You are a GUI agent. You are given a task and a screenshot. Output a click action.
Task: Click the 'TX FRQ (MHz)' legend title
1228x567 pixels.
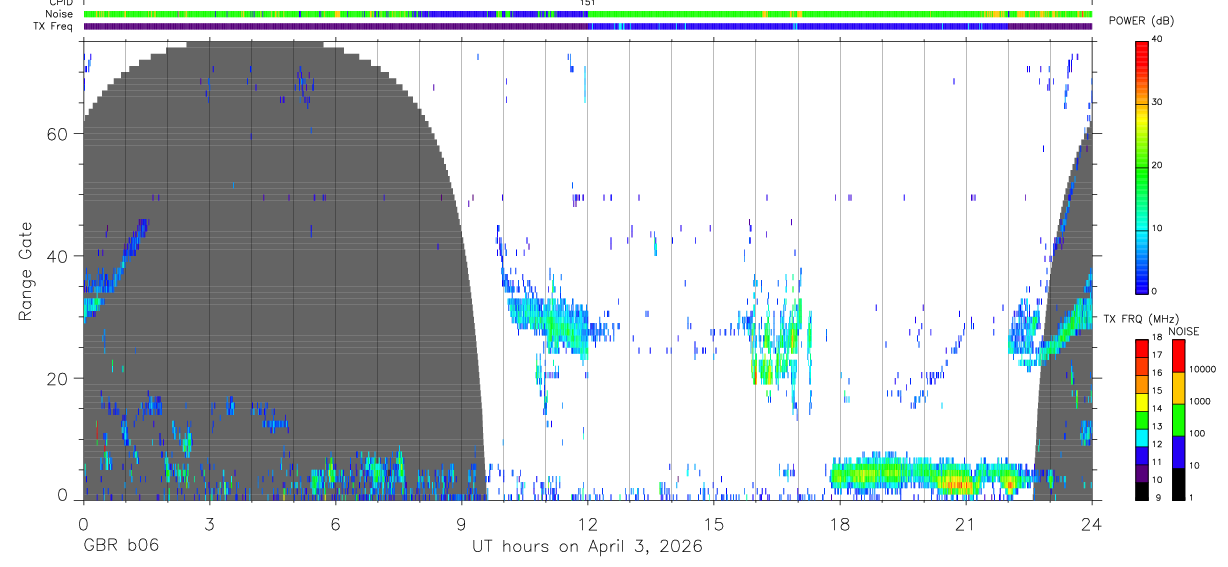(1140, 318)
